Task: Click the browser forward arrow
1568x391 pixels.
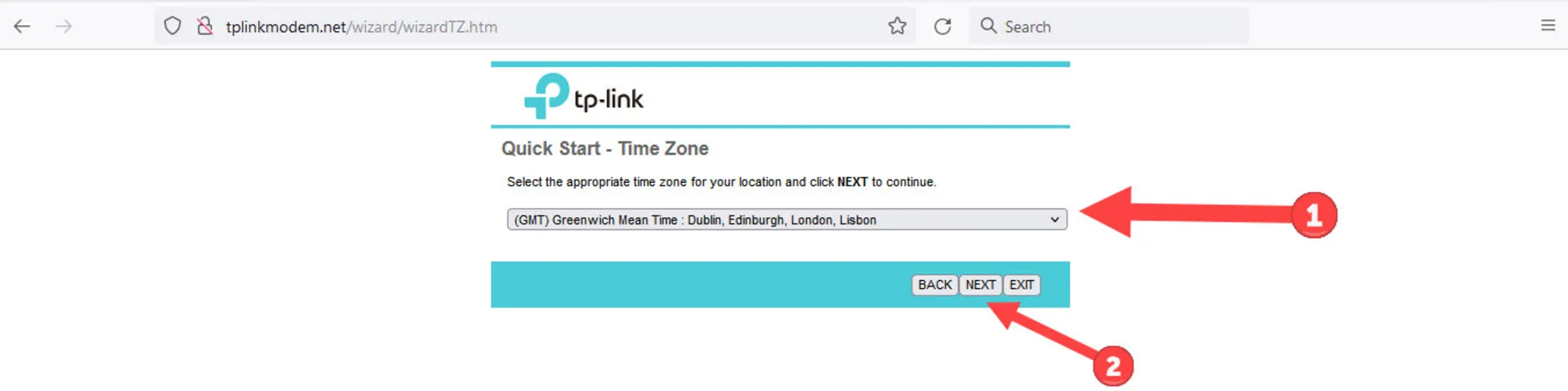Action: tap(64, 26)
